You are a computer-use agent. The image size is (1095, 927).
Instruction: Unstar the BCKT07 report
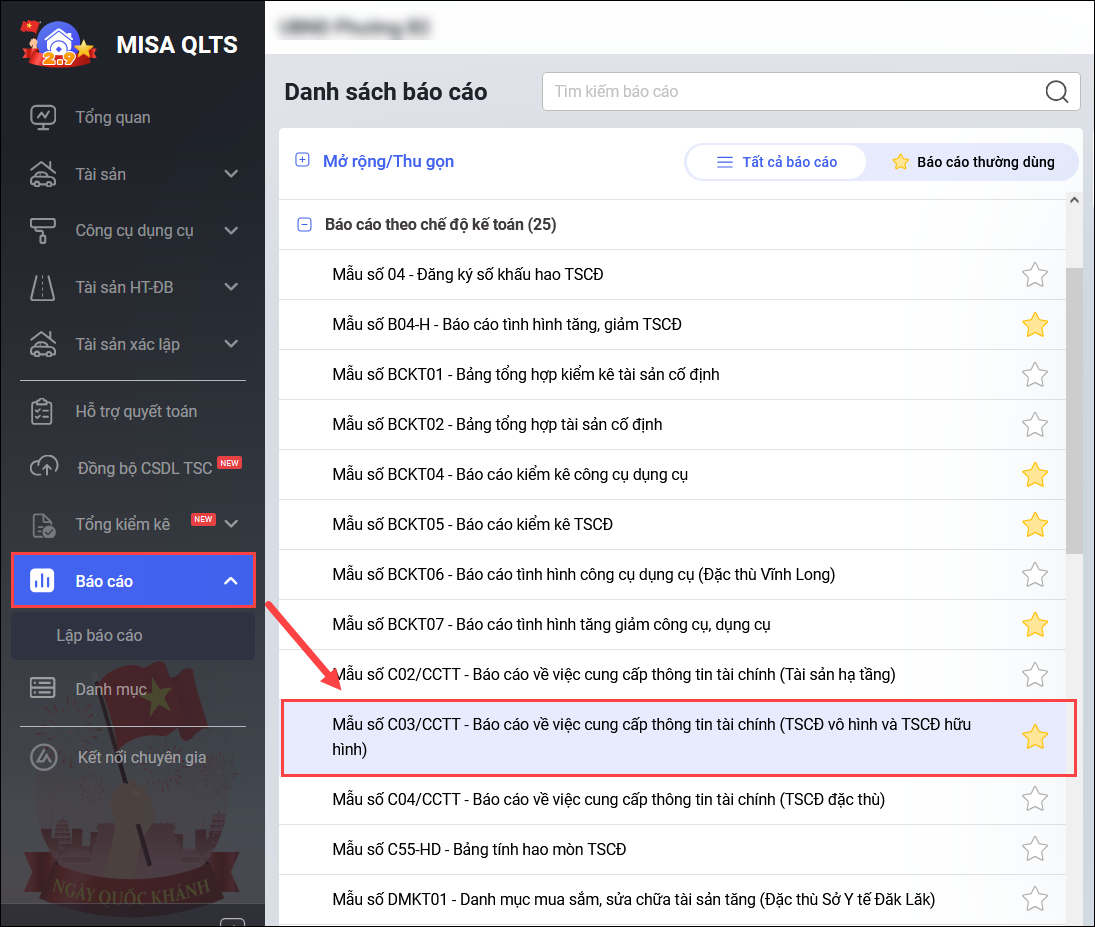pyautogui.click(x=1034, y=625)
